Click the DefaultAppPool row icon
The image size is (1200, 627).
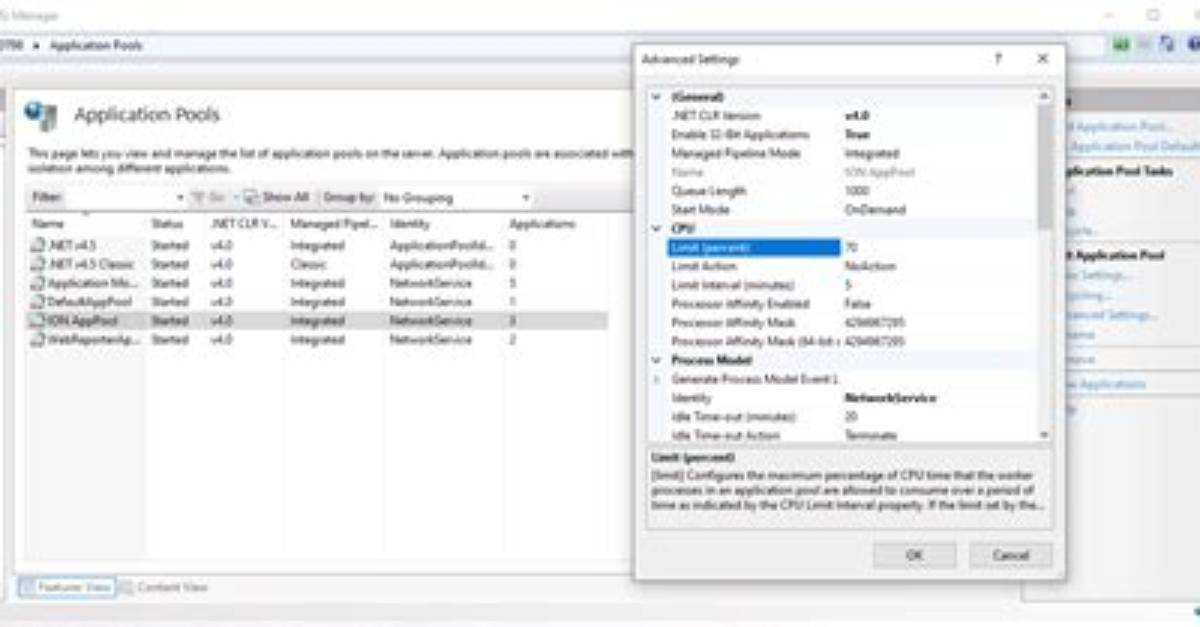(38, 302)
